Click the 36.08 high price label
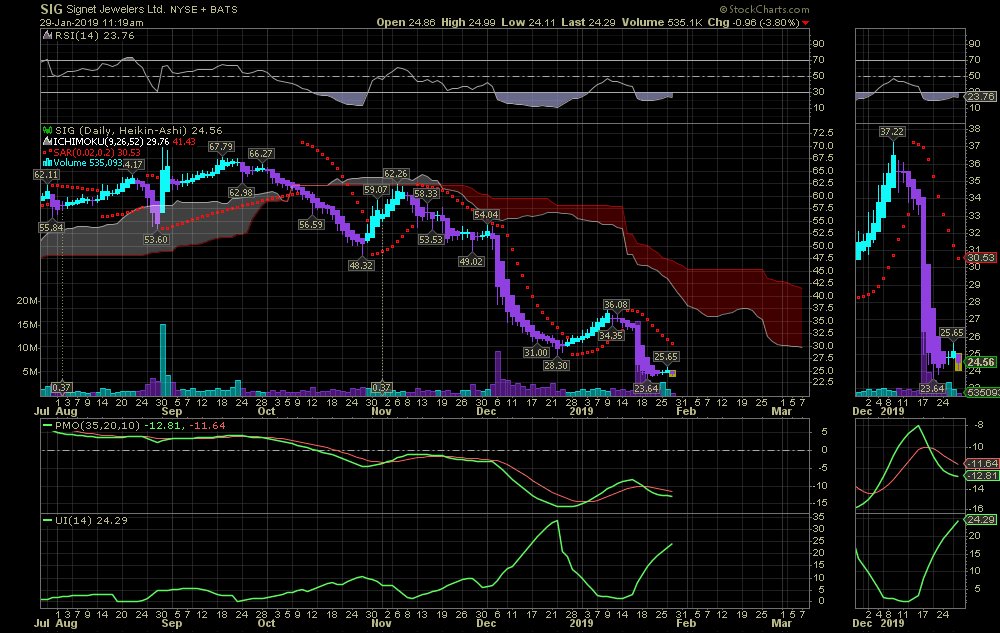Image resolution: width=1000 pixels, height=633 pixels. [616, 305]
